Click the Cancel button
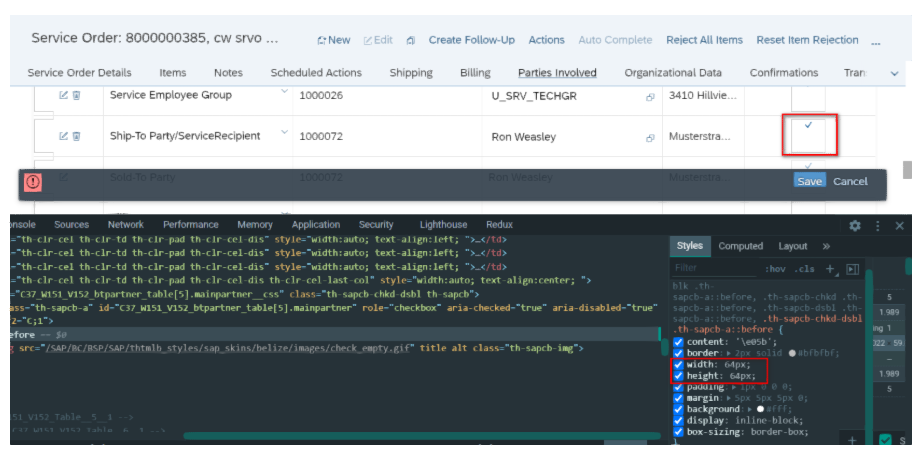 (x=850, y=181)
